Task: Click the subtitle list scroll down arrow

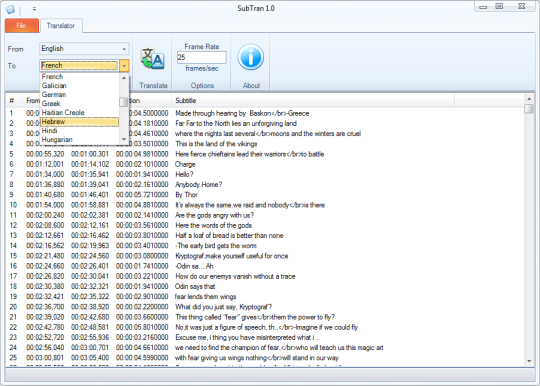Action: [x=529, y=361]
